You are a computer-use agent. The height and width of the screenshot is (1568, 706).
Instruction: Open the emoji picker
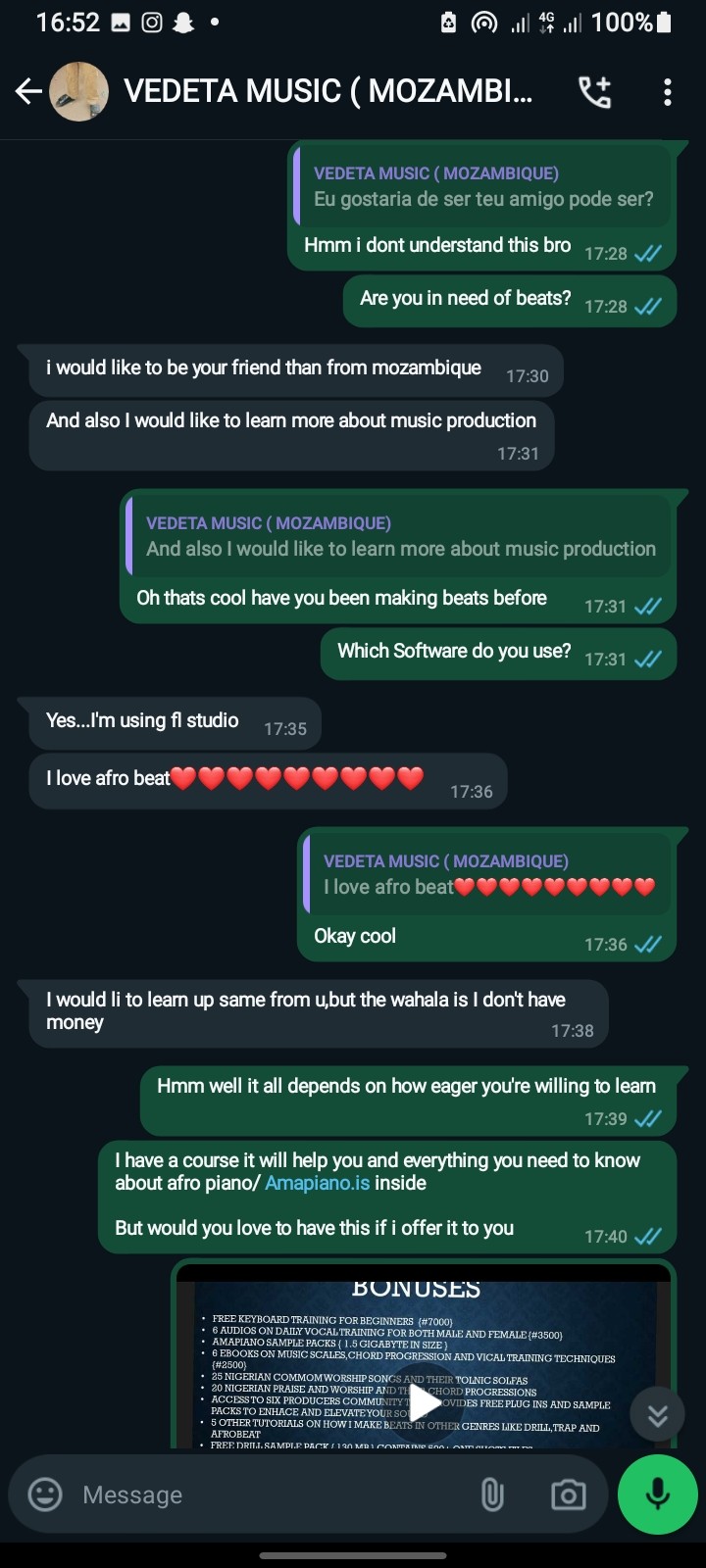(x=45, y=1494)
